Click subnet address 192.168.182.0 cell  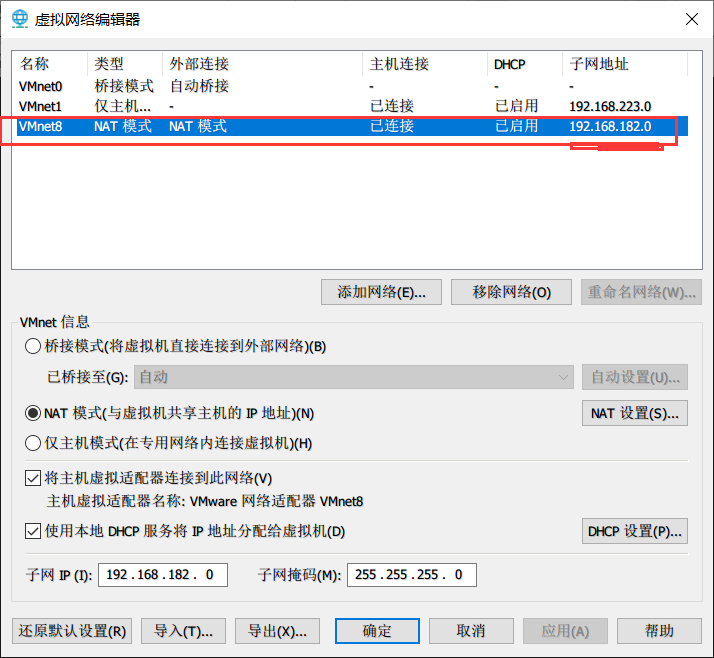(x=610, y=127)
